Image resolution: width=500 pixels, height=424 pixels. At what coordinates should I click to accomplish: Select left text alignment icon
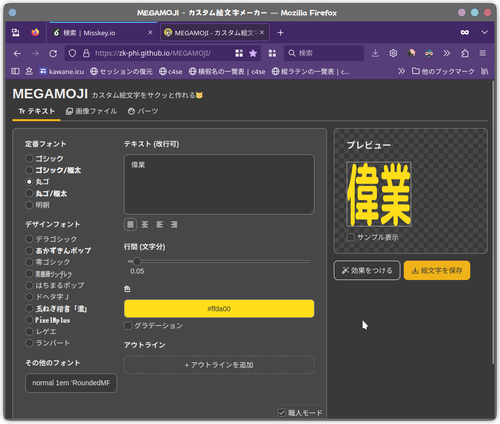[x=160, y=225]
